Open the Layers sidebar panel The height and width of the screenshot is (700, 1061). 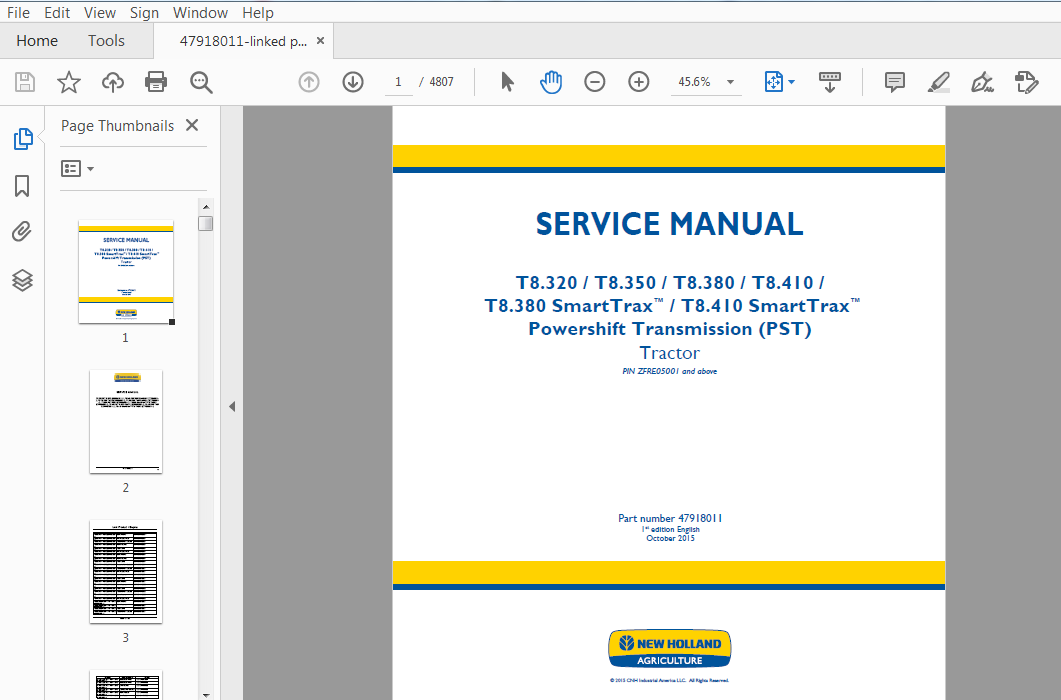(x=22, y=280)
